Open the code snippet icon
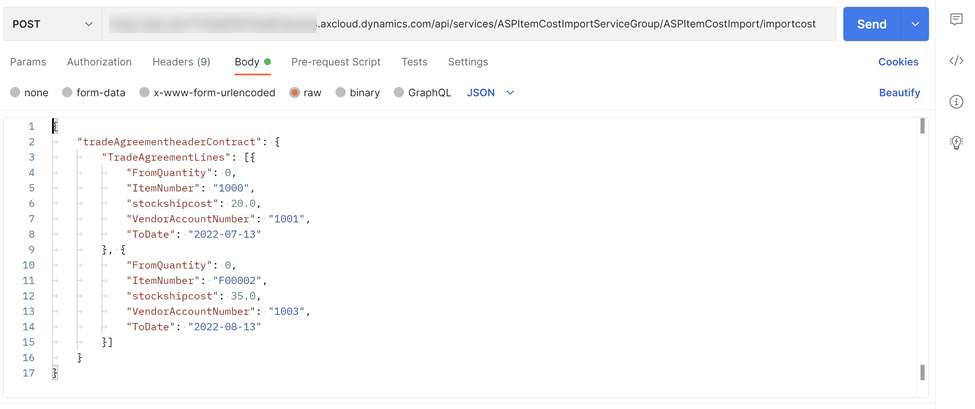 [x=957, y=61]
